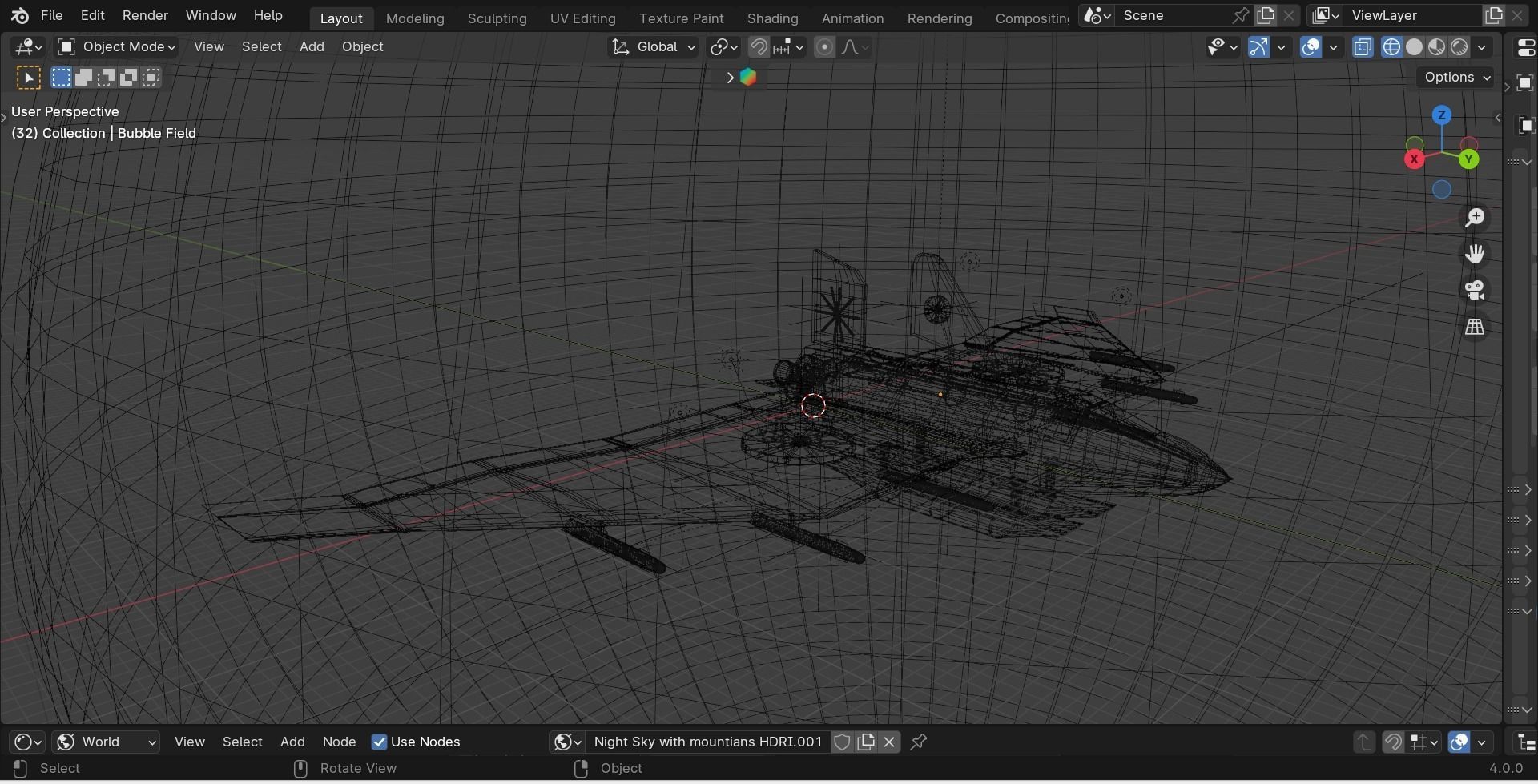
Task: Click the blue Z axis gizmo
Action: (1442, 115)
